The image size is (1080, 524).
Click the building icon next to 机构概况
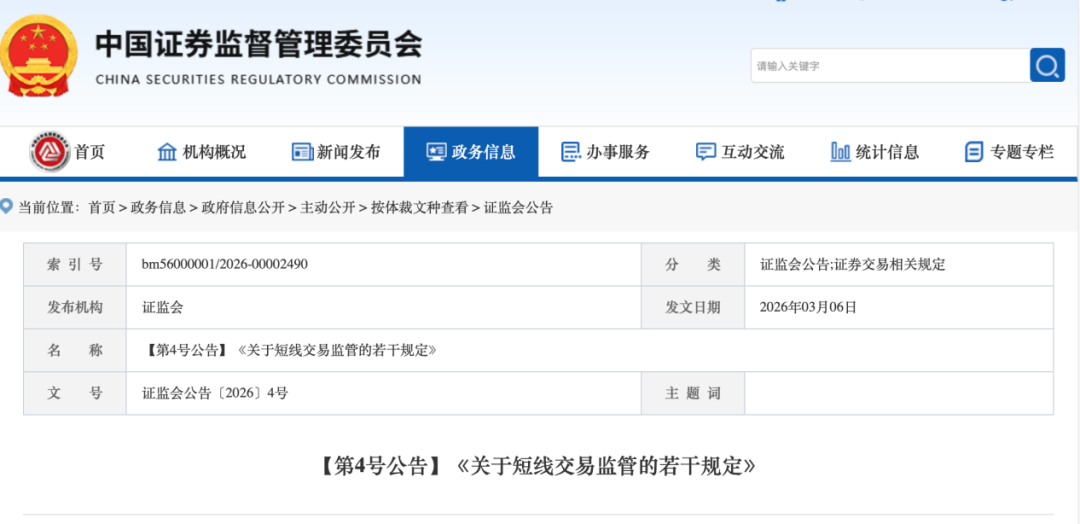(167, 151)
